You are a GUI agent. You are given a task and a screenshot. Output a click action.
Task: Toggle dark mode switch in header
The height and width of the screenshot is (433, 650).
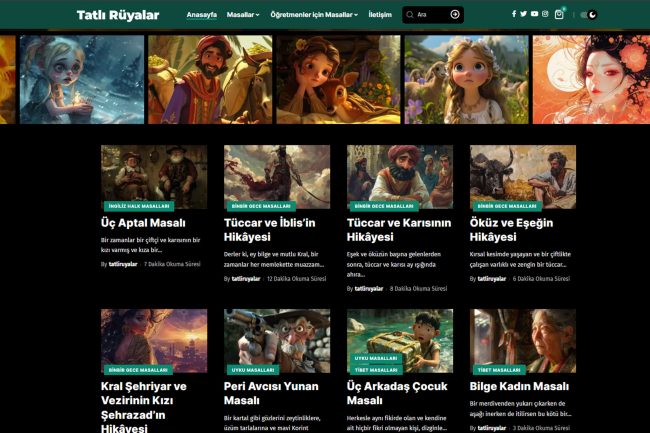589,14
